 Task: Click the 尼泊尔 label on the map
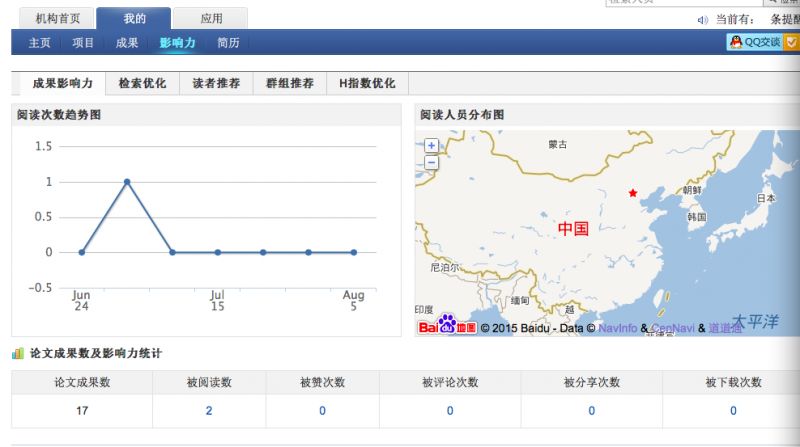point(444,267)
